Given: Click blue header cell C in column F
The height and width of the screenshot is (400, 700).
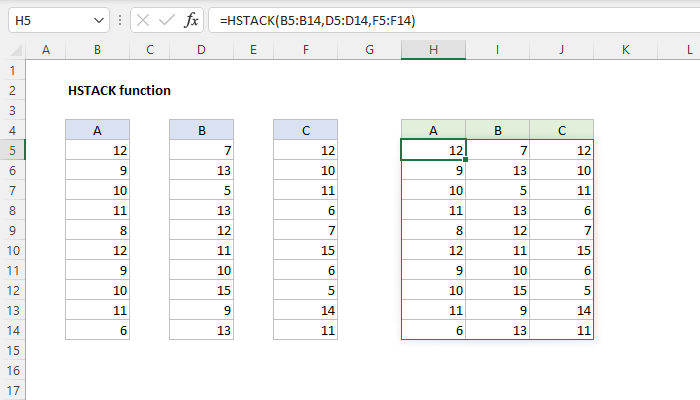Looking at the screenshot, I should (305, 130).
